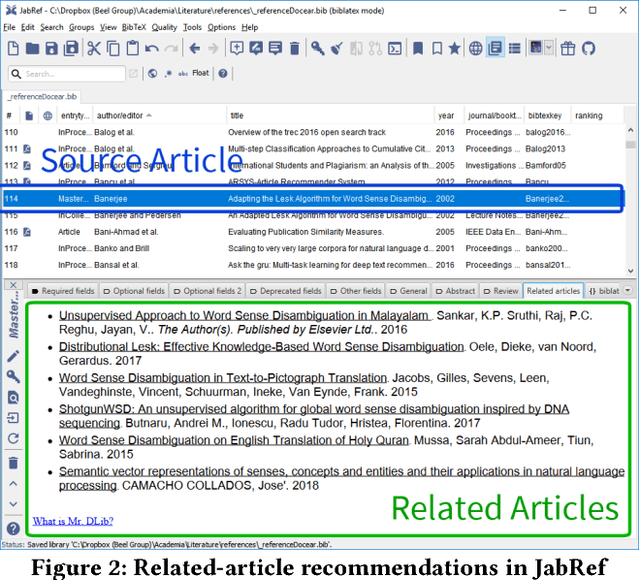Sort by the author/editor column header
Viewport: 640px width, 580px height.
(x=159, y=116)
